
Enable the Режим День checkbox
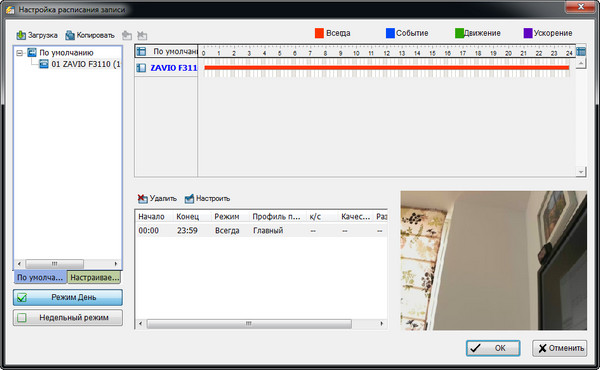tap(22, 297)
